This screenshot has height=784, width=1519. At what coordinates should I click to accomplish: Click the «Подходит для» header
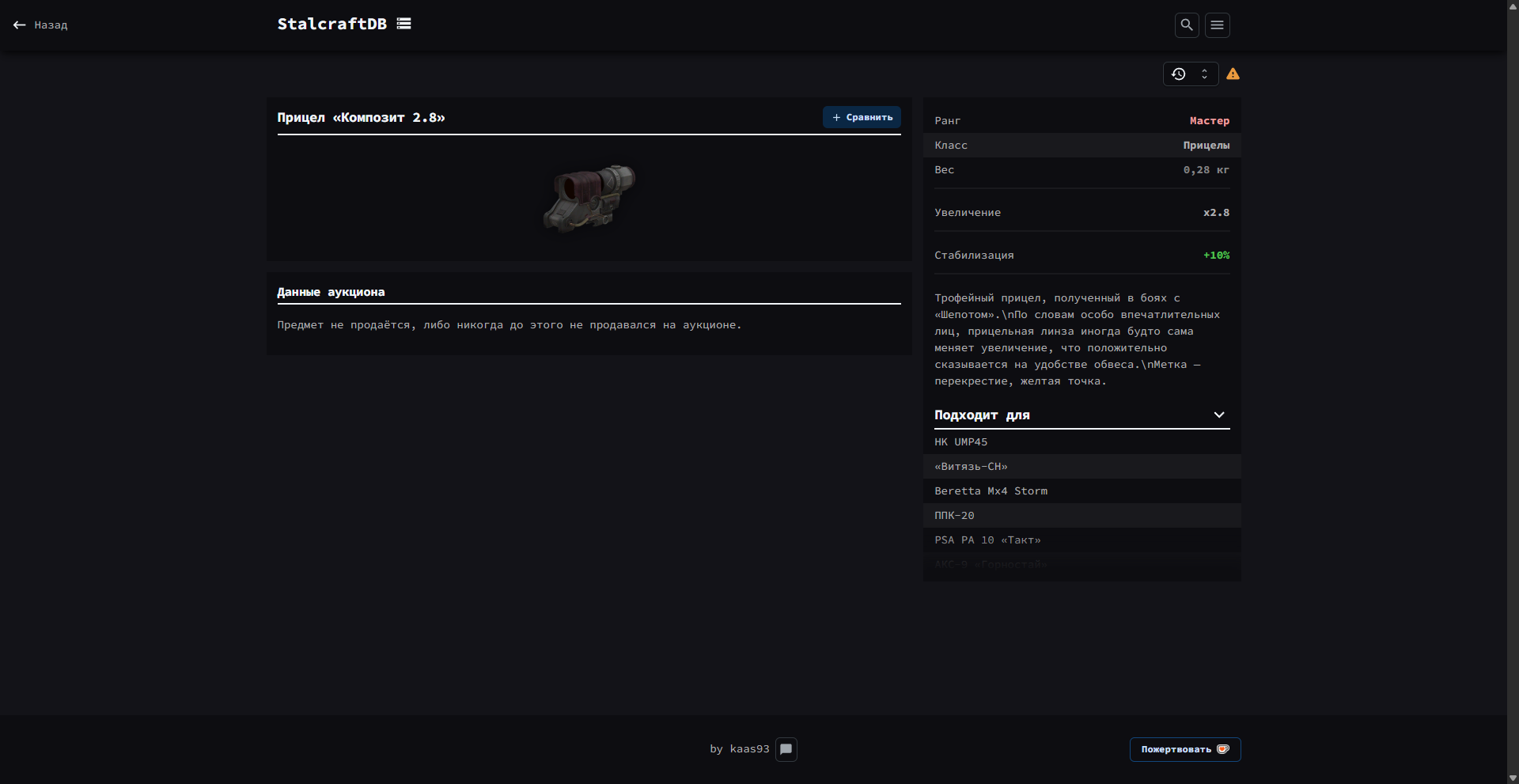982,415
